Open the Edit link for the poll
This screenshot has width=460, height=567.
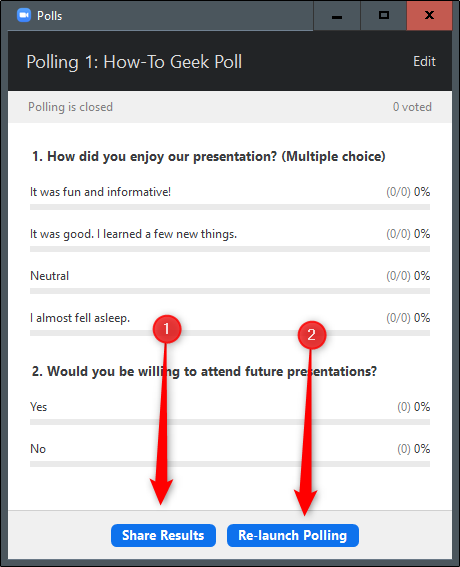[x=424, y=61]
